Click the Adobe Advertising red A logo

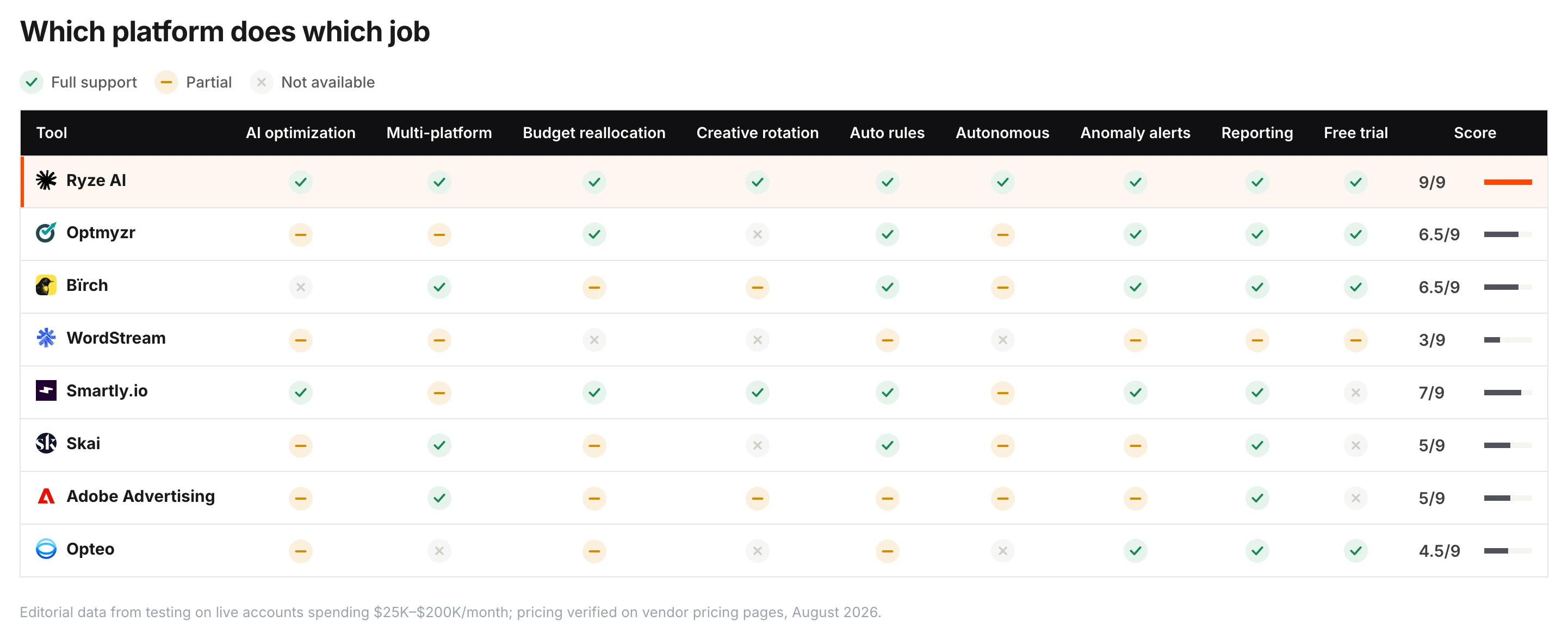pos(46,496)
